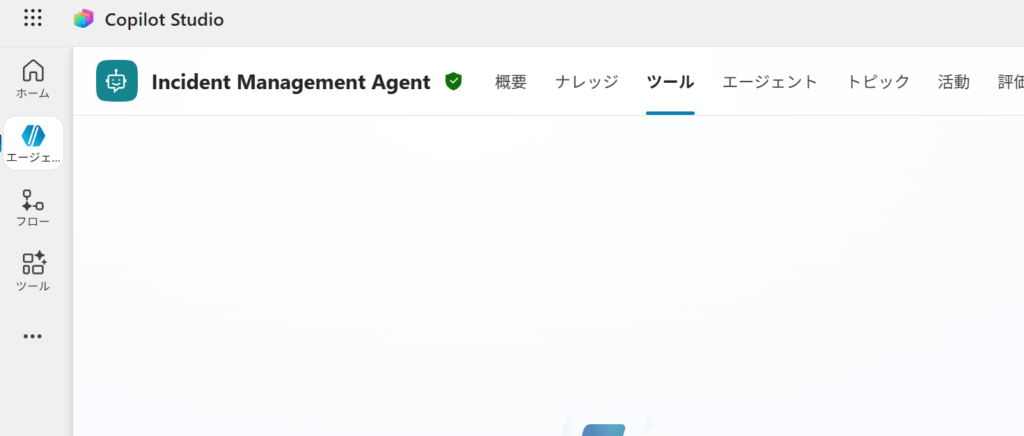Open ツール in the left sidebar
This screenshot has width=1024, height=436.
(x=33, y=272)
